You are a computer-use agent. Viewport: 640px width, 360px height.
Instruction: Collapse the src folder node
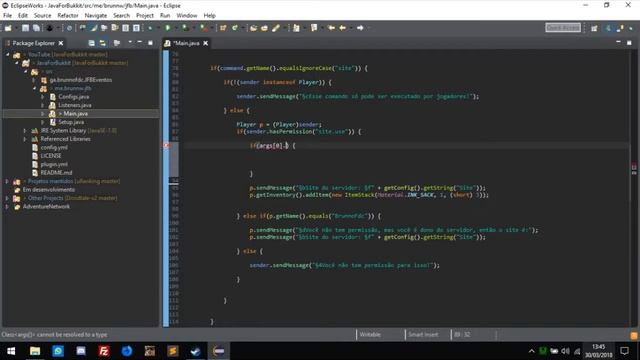point(25,71)
